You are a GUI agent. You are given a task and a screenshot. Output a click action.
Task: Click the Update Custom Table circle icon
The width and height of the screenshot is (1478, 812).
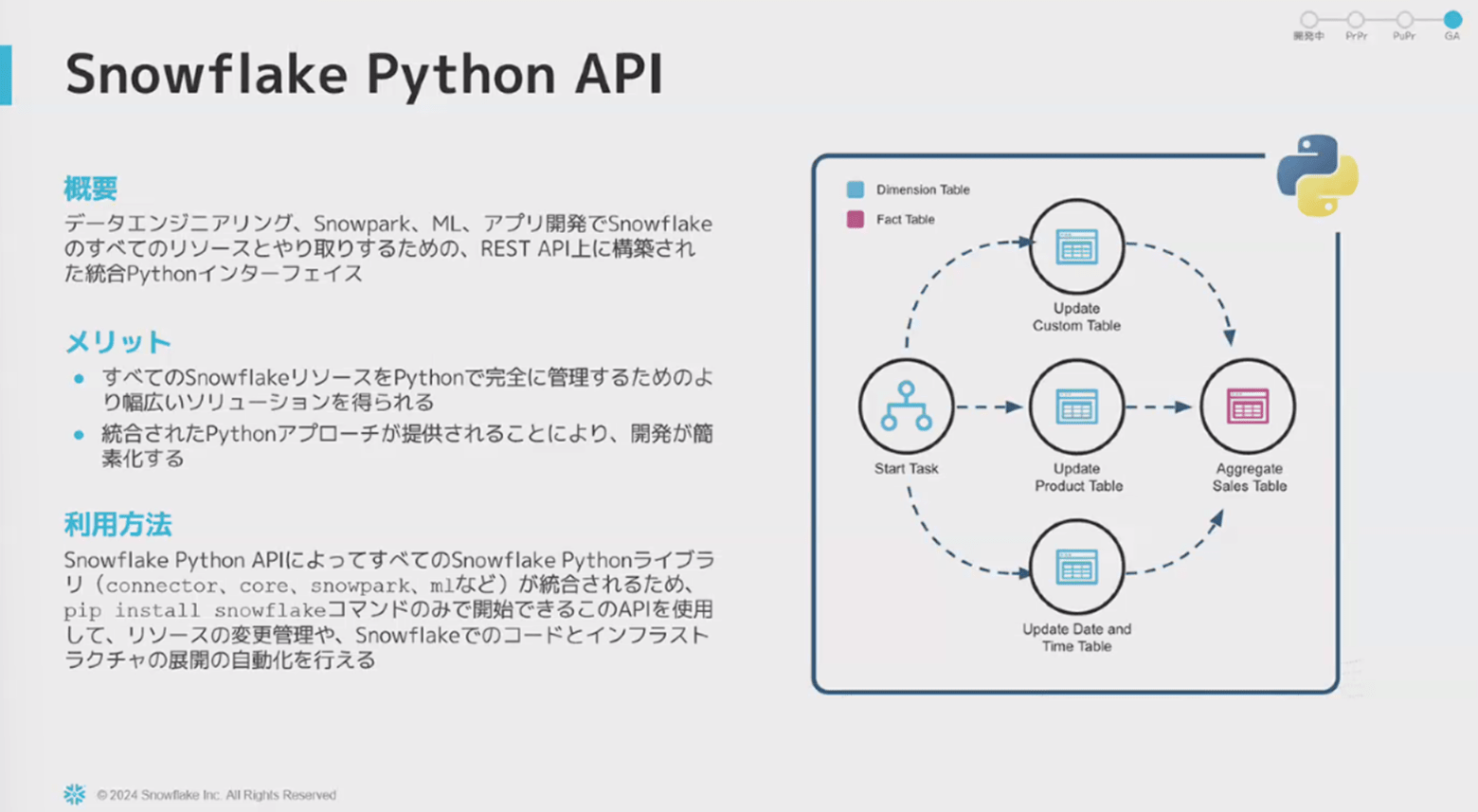tap(1076, 247)
